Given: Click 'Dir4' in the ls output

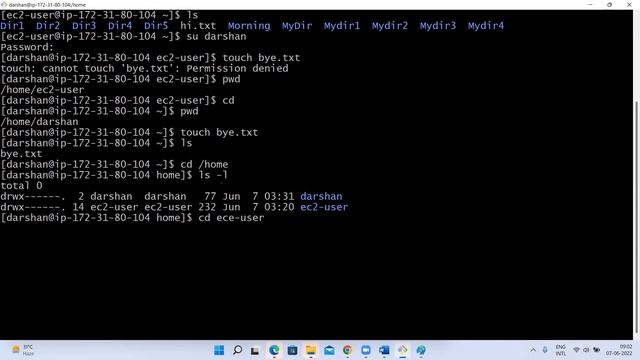Looking at the screenshot, I should click(120, 26).
